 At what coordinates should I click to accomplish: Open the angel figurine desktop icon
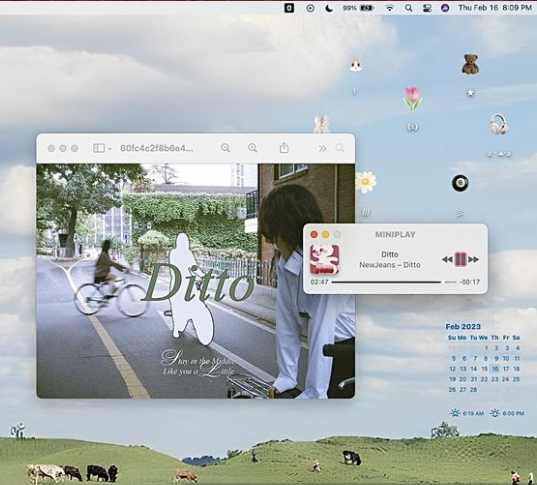point(322,123)
